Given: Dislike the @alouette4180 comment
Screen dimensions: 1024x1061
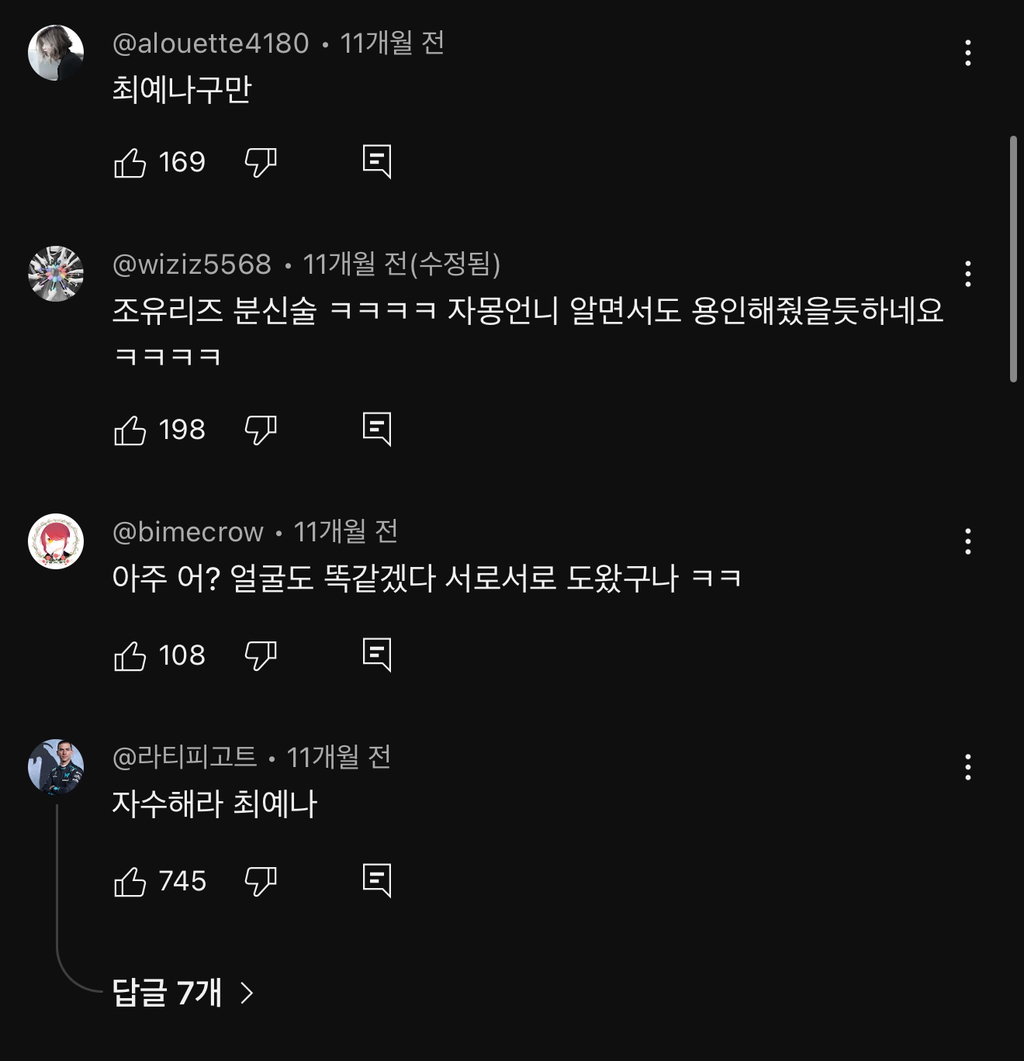Looking at the screenshot, I should coord(260,162).
